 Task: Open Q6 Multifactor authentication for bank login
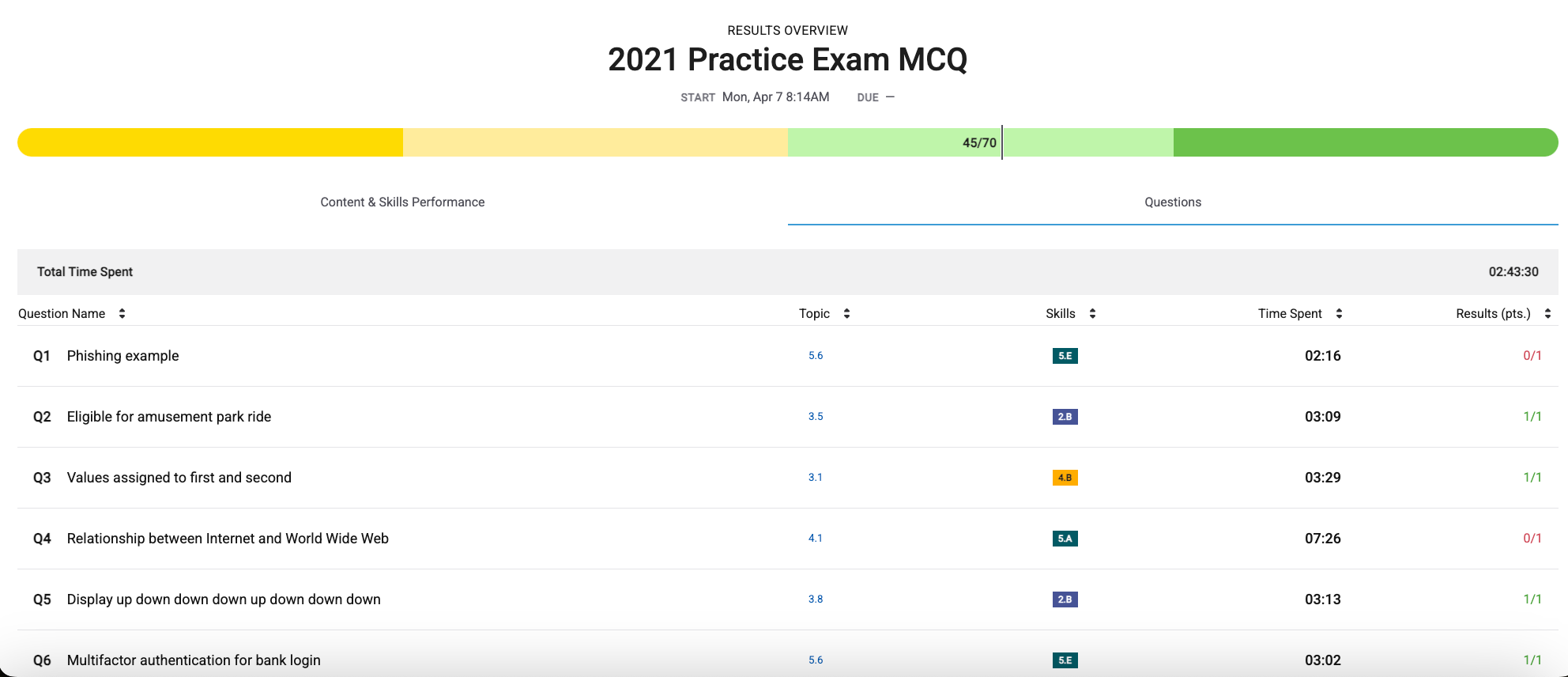click(194, 660)
